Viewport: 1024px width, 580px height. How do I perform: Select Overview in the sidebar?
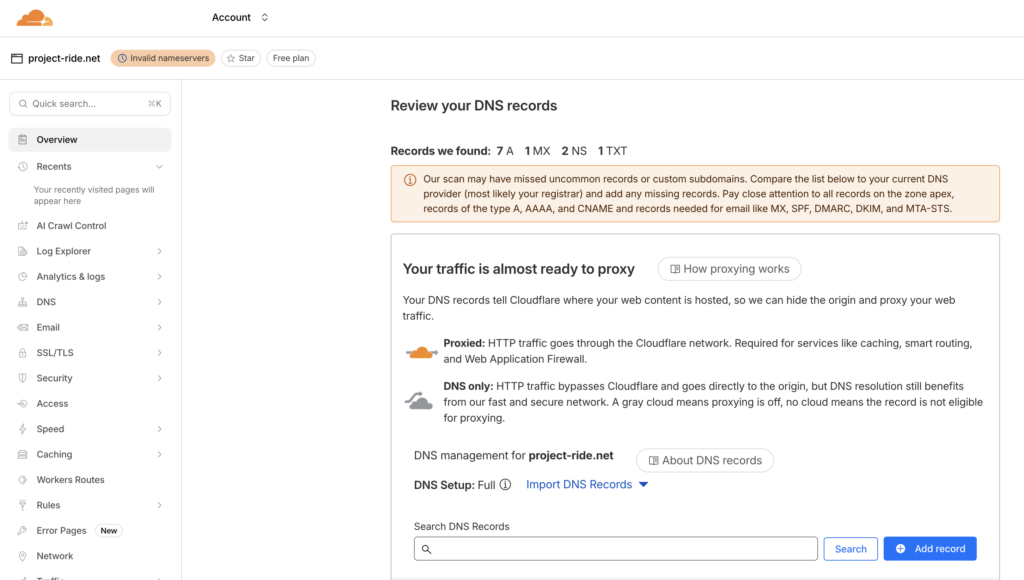(90, 140)
